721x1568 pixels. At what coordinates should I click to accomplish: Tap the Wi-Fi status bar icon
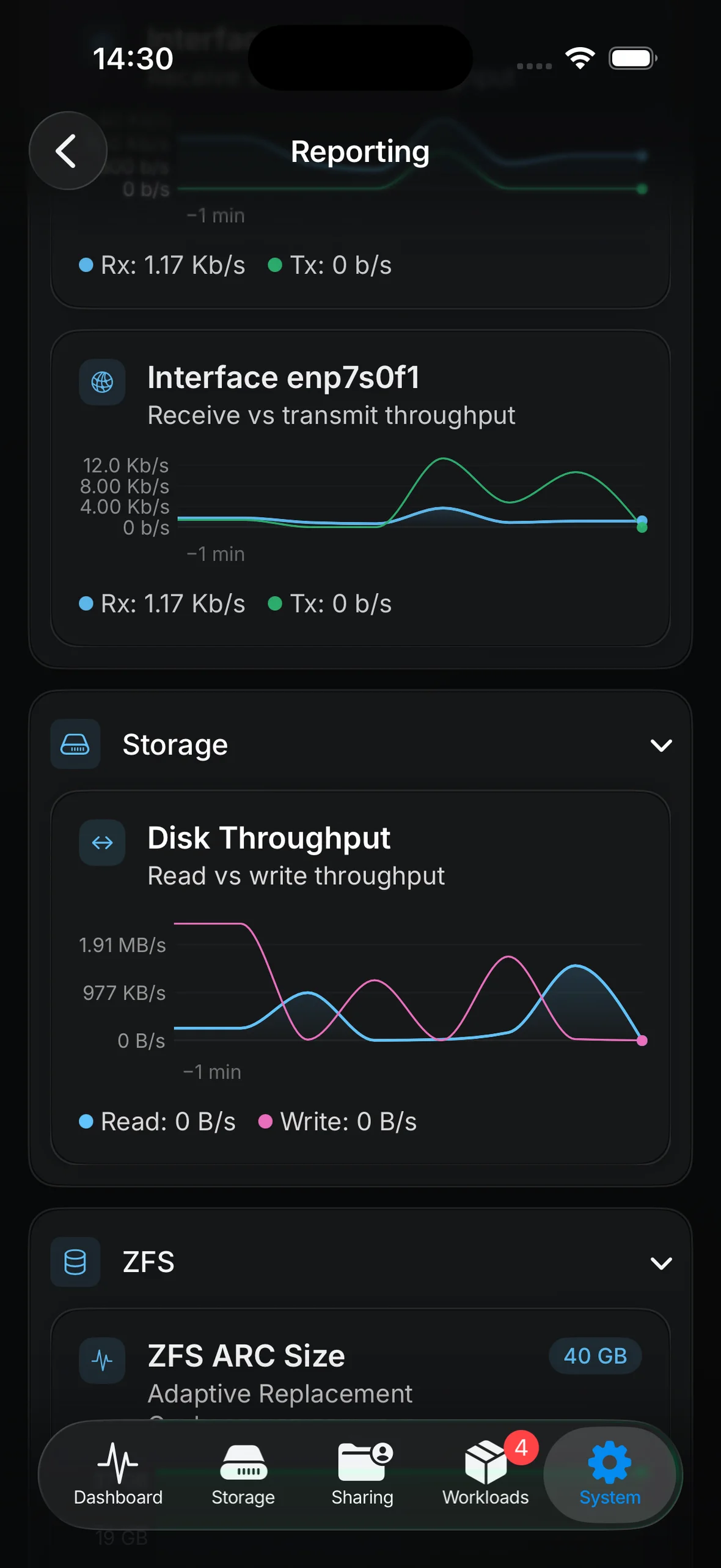pos(580,58)
